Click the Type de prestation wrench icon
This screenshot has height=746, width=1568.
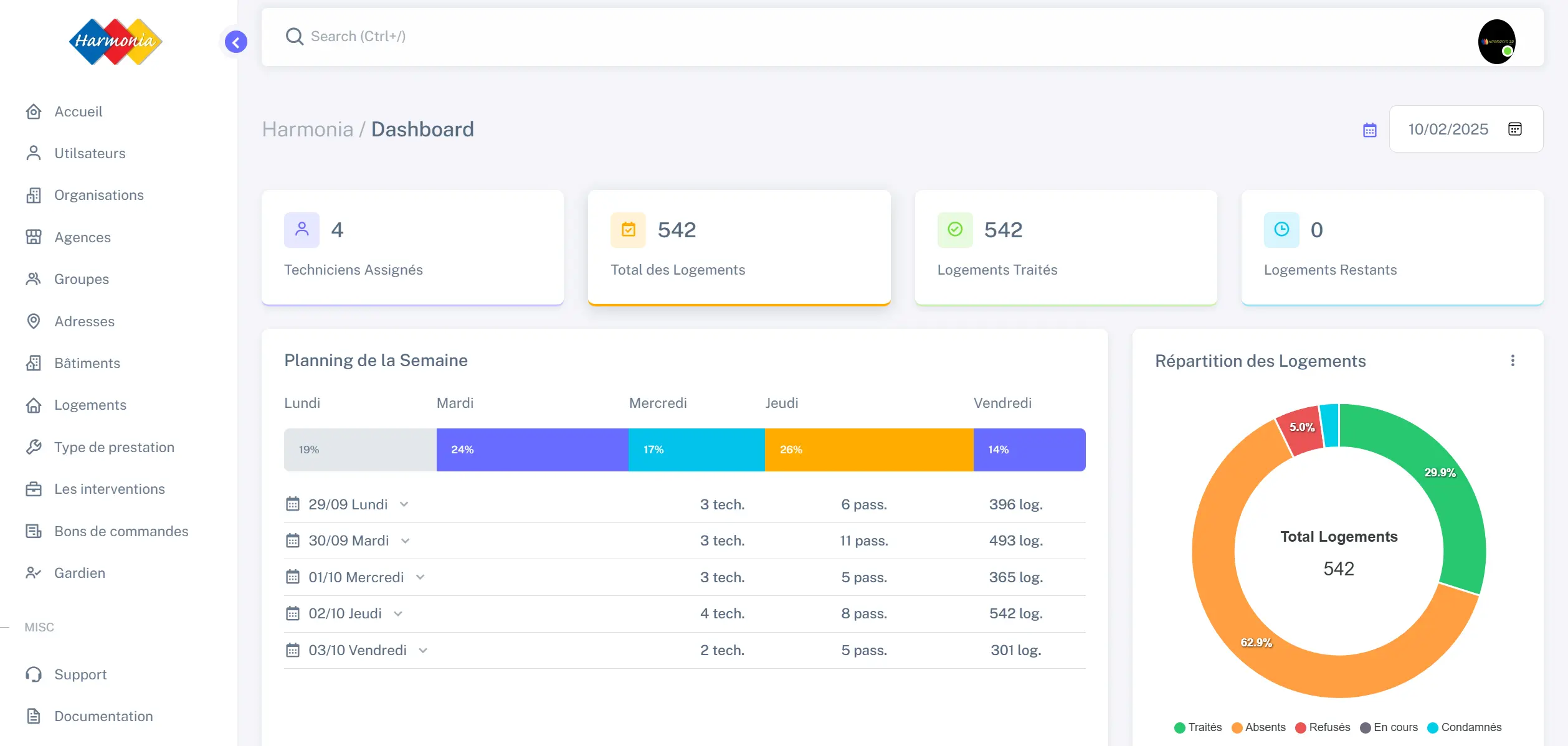[x=34, y=446]
